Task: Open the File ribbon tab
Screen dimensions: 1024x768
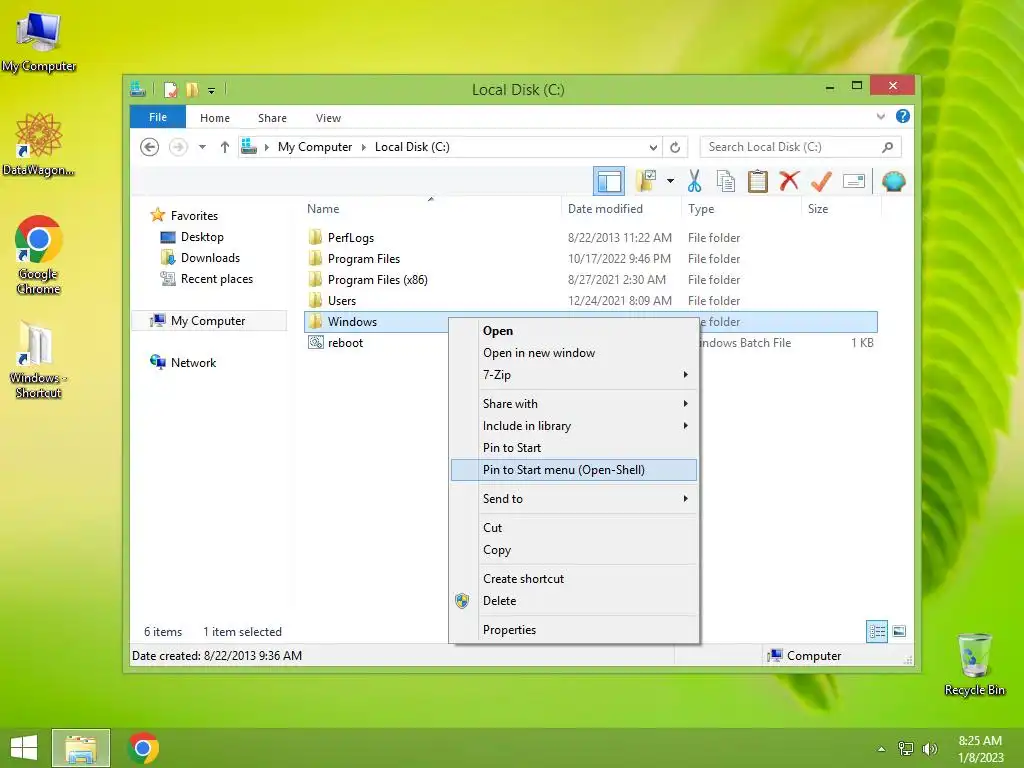Action: click(x=158, y=117)
